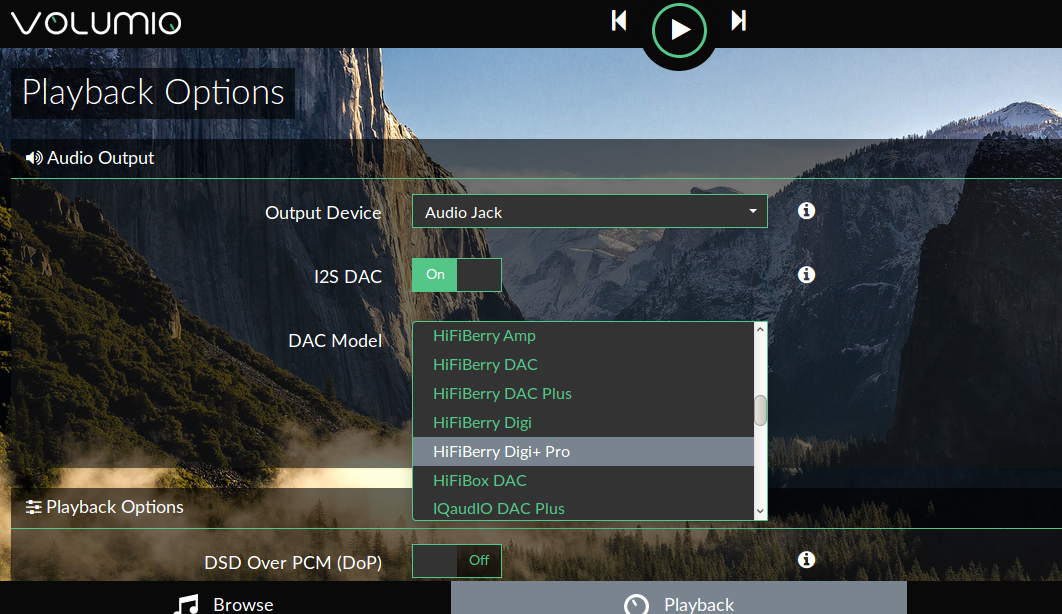Skip to previous track
The image size is (1062, 614).
tap(619, 21)
